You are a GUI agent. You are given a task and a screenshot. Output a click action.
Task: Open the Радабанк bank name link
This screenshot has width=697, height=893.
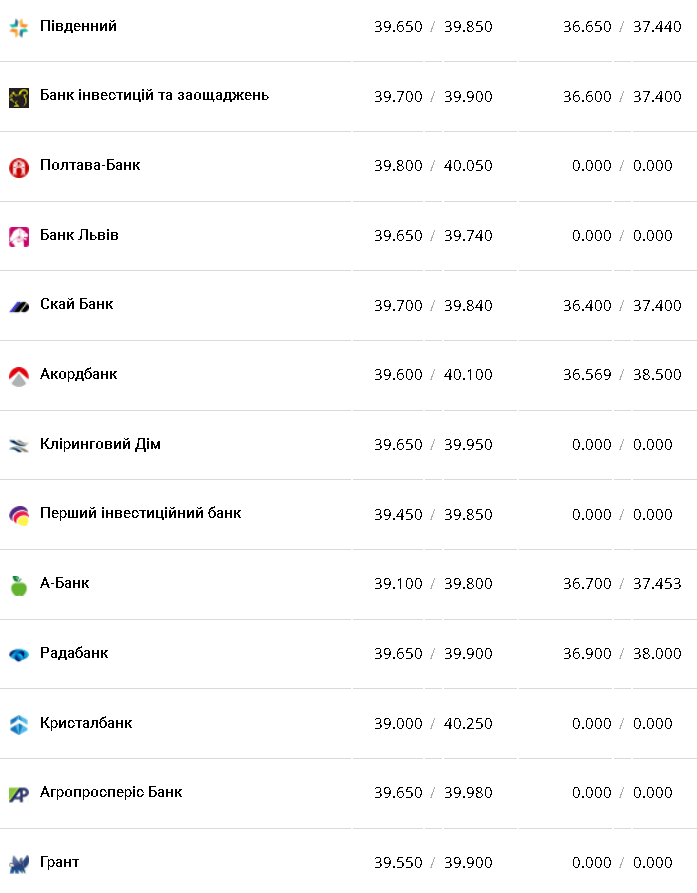[x=74, y=653]
